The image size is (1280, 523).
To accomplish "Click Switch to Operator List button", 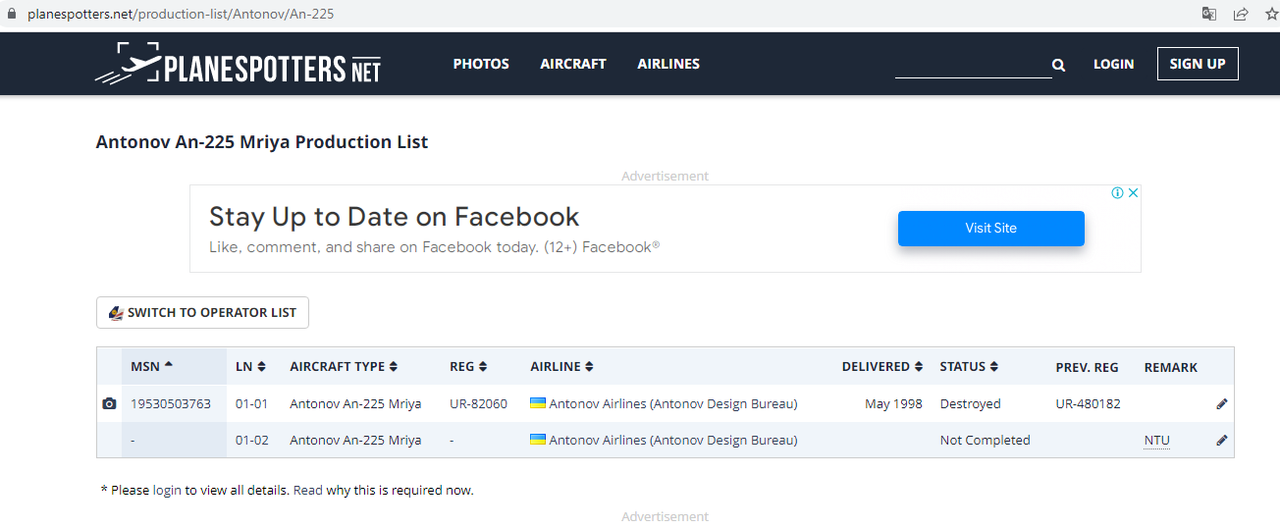I will pos(203,313).
